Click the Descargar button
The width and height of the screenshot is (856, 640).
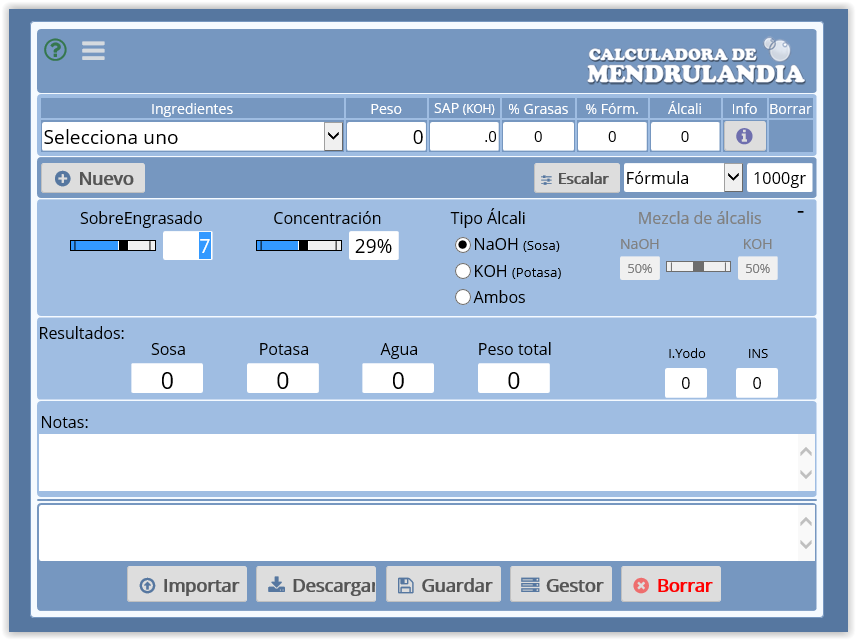(316, 585)
